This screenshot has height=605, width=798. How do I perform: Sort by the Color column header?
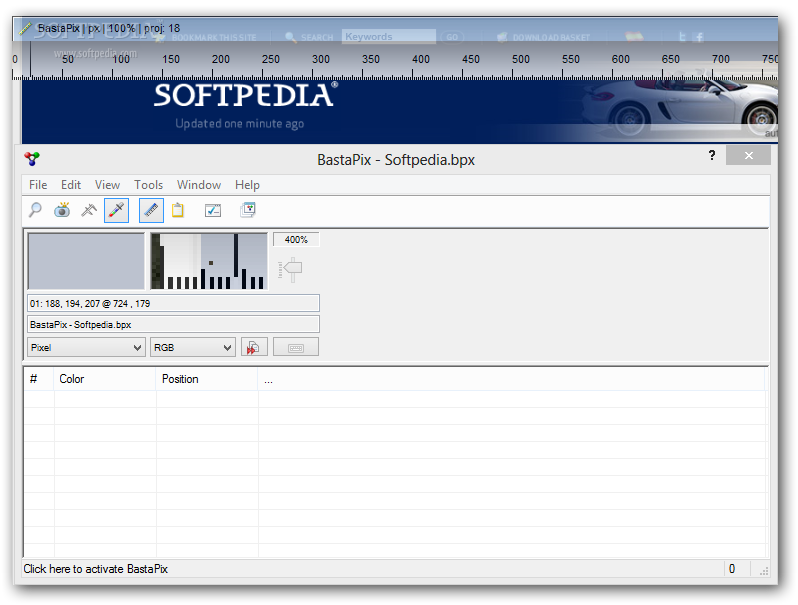pyautogui.click(x=105, y=379)
